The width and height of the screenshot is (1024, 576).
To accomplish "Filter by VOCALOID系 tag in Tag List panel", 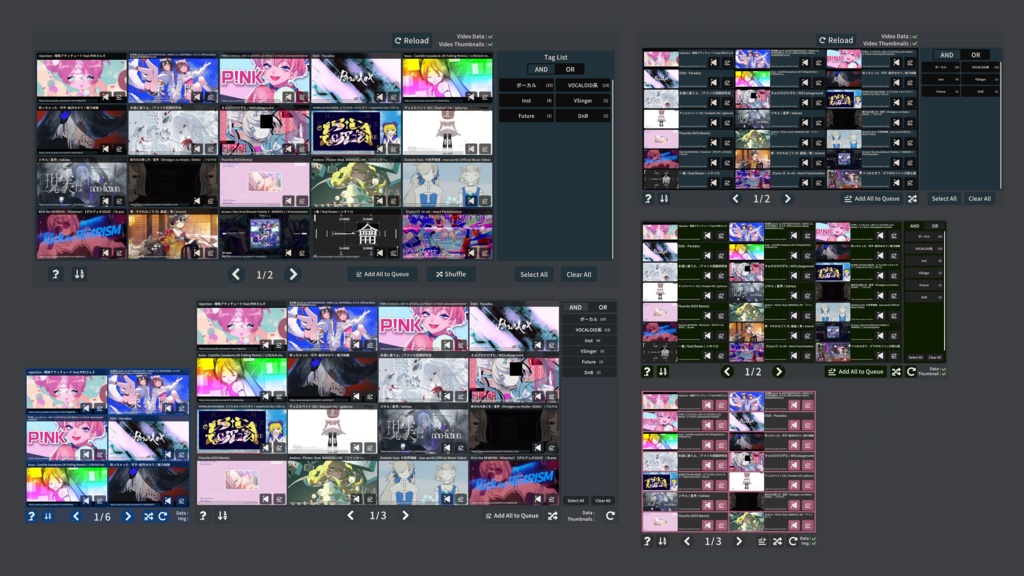I will (x=583, y=85).
